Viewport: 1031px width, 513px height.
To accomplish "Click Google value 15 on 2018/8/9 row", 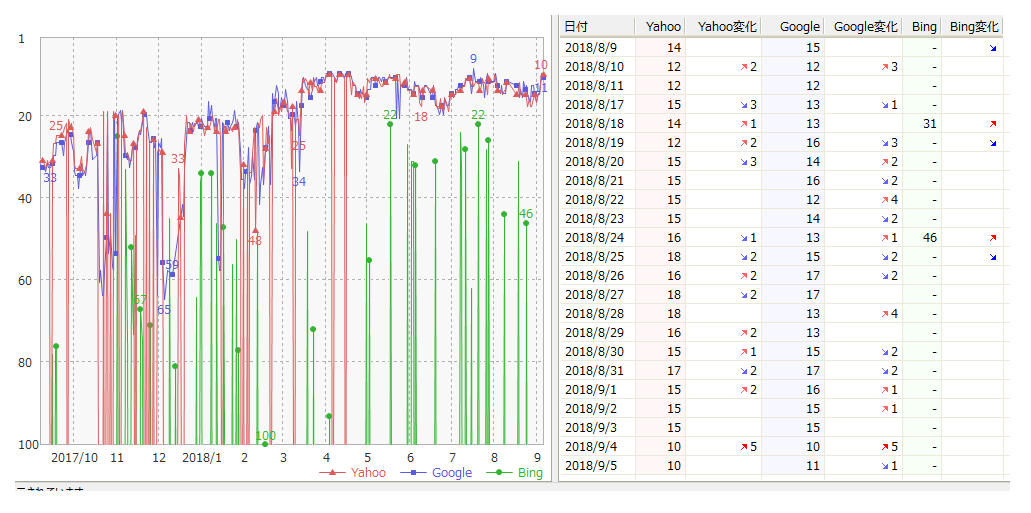I will (813, 47).
